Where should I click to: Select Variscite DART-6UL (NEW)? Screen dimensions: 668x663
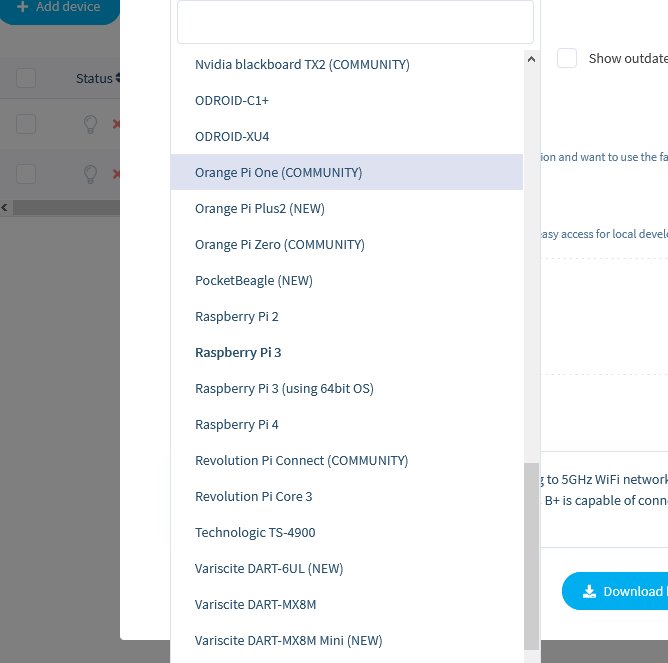coord(347,568)
